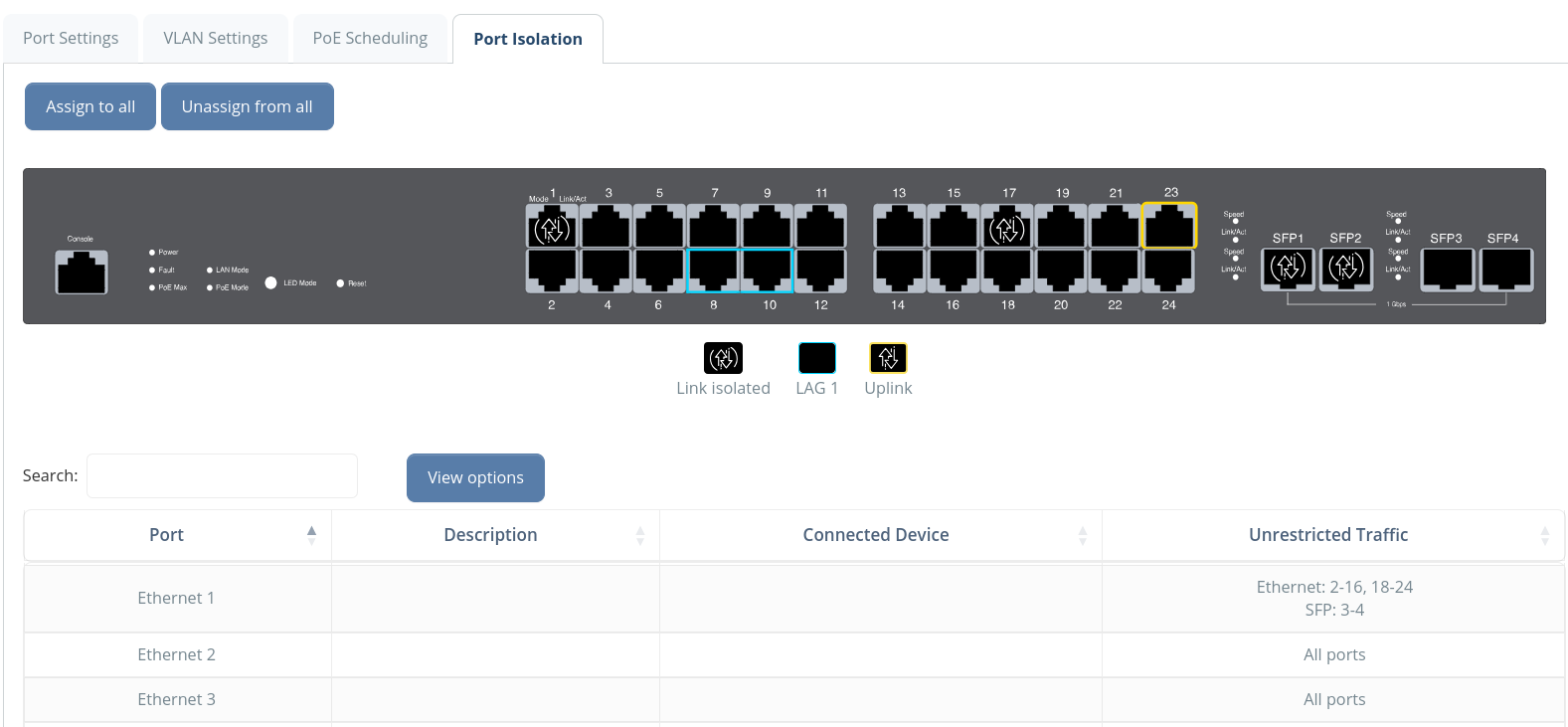Sort table by Description column
1568x727 pixels.
[495, 535]
